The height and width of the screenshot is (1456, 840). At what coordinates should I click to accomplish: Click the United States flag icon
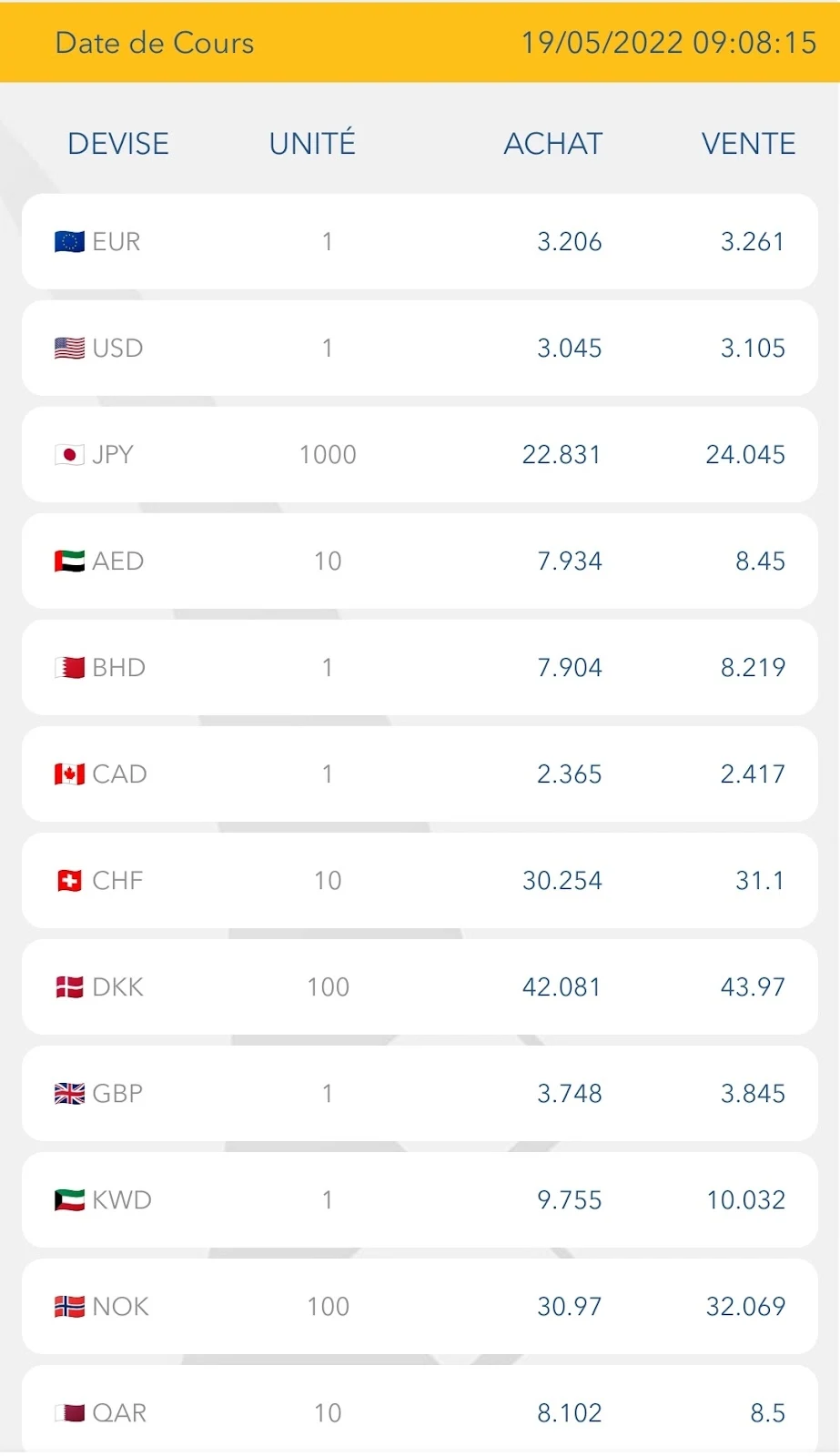[x=69, y=349]
